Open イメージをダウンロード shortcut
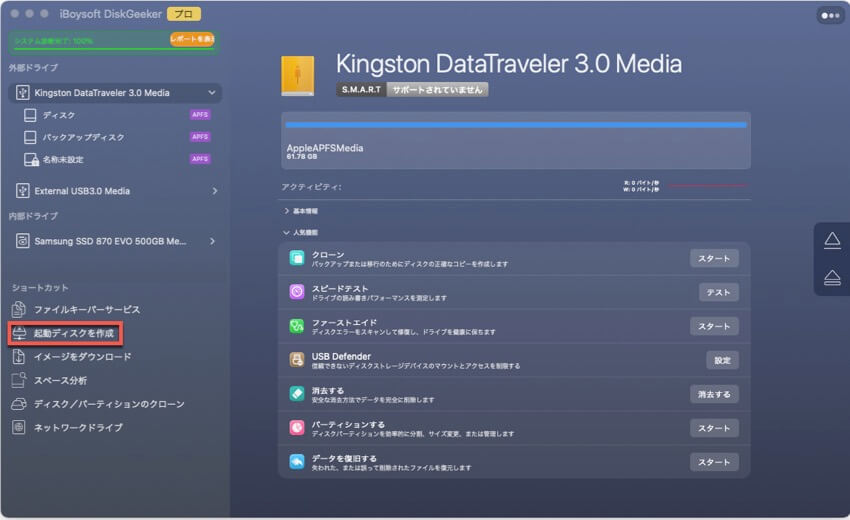 pos(82,357)
